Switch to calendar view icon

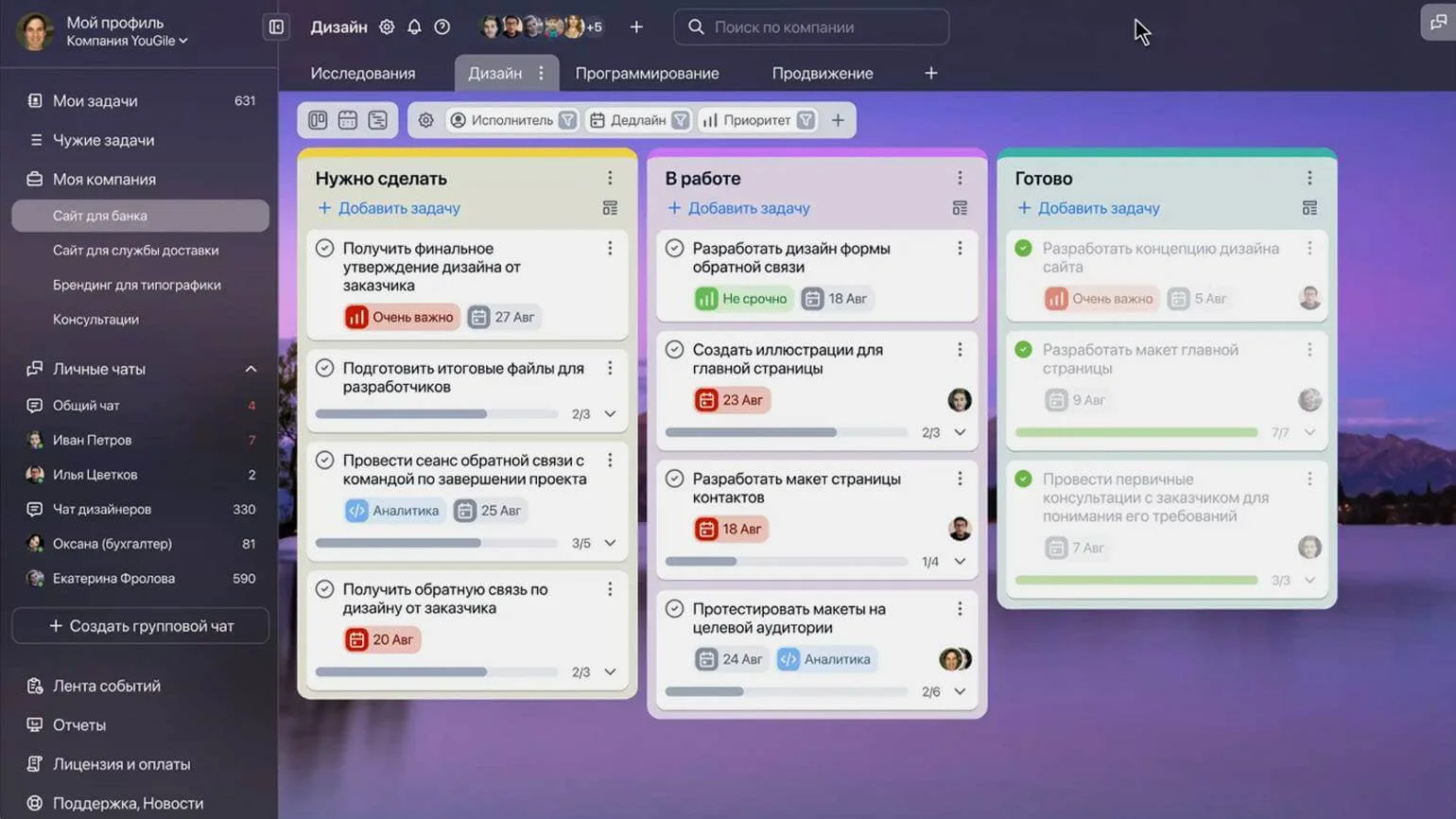pyautogui.click(x=348, y=120)
